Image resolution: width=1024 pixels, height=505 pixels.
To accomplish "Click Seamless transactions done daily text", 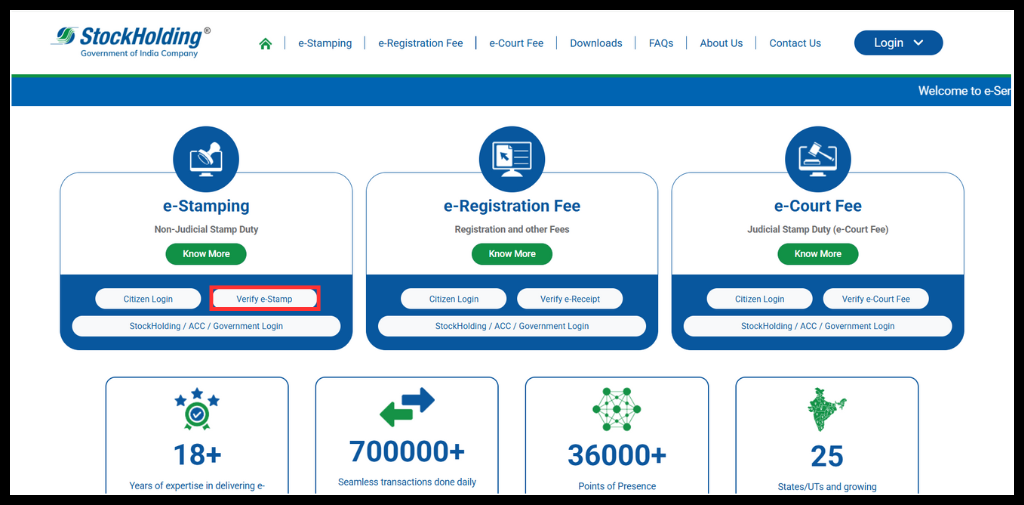I will tap(407, 482).
